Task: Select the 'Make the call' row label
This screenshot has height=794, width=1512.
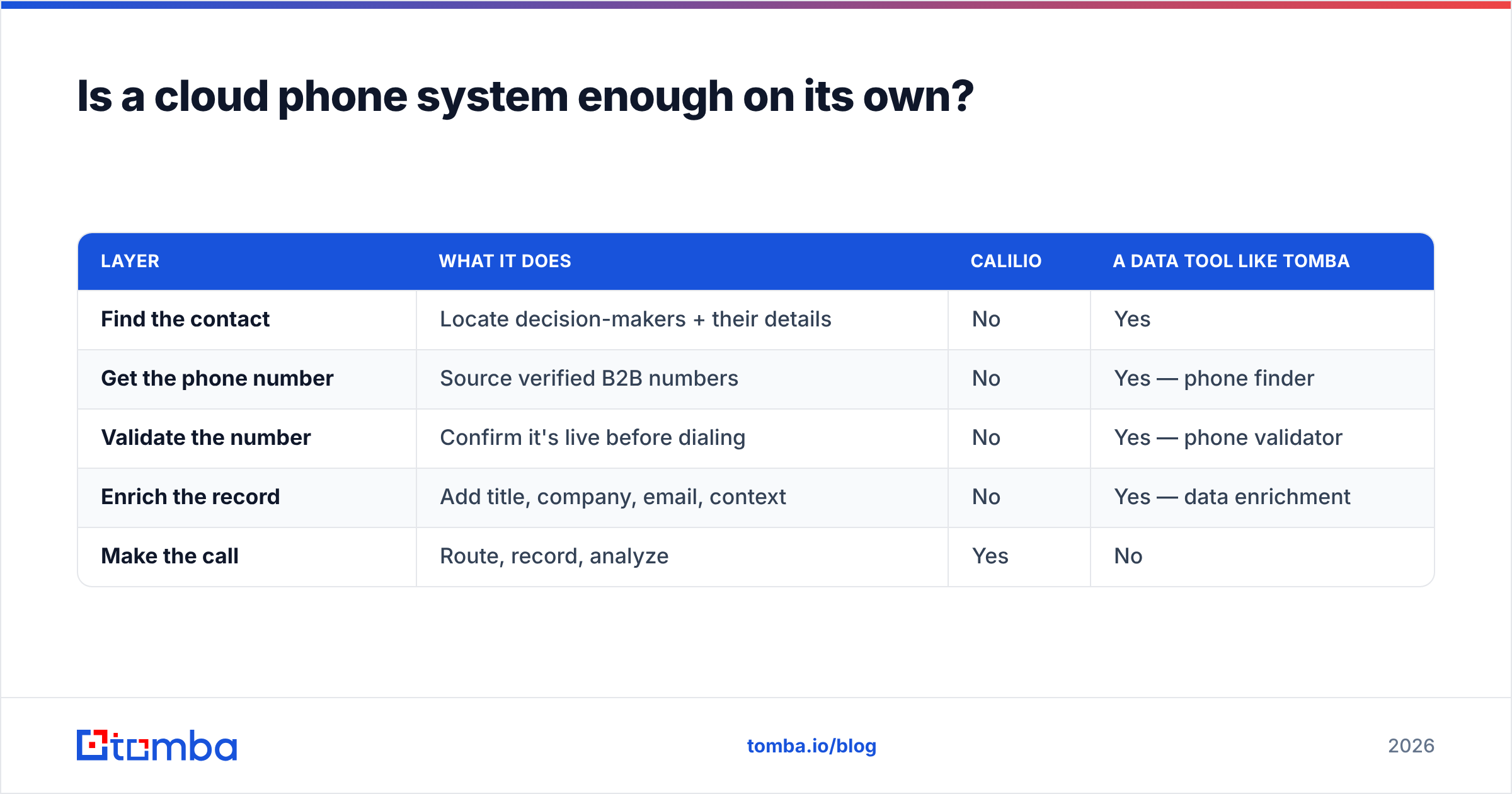Action: click(170, 556)
